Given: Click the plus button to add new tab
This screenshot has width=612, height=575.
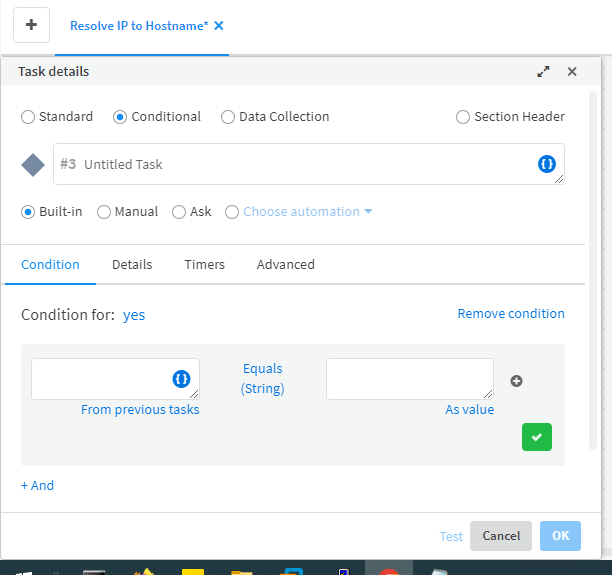Looking at the screenshot, I should coord(31,25).
